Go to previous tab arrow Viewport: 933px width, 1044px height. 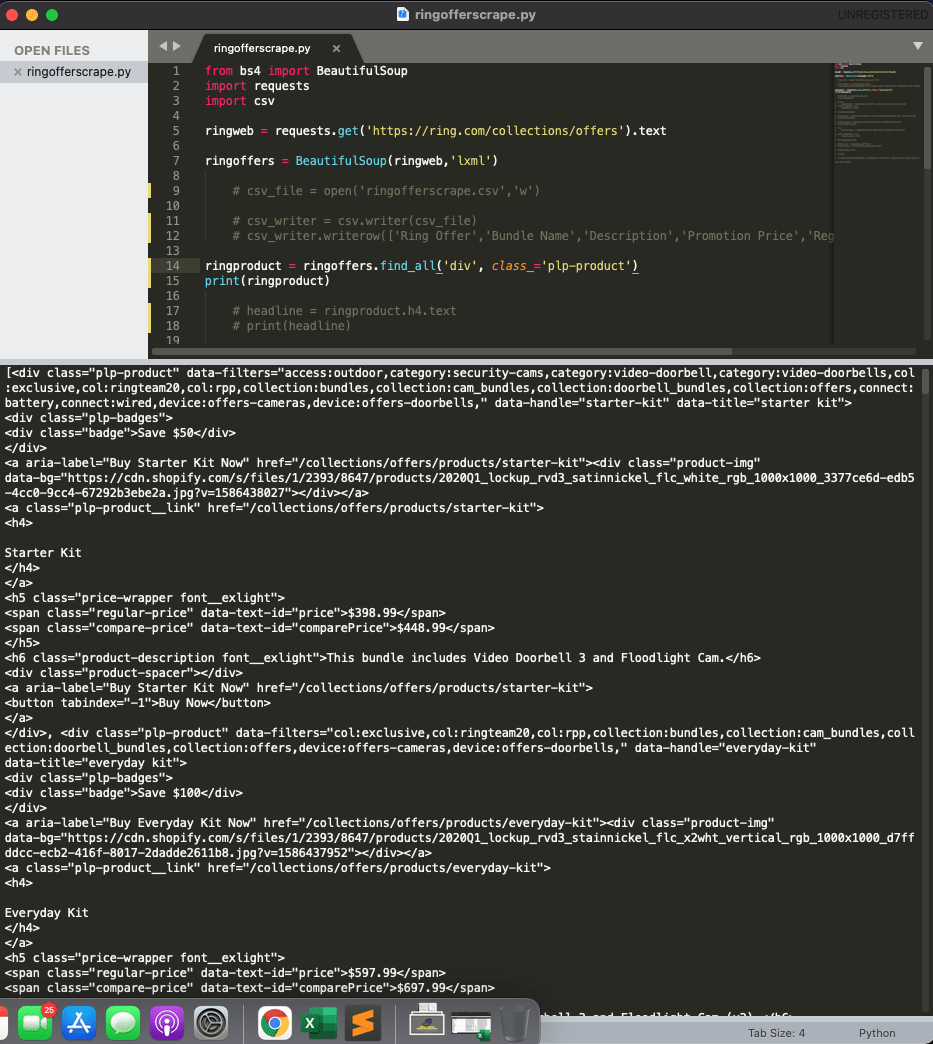pyautogui.click(x=163, y=46)
